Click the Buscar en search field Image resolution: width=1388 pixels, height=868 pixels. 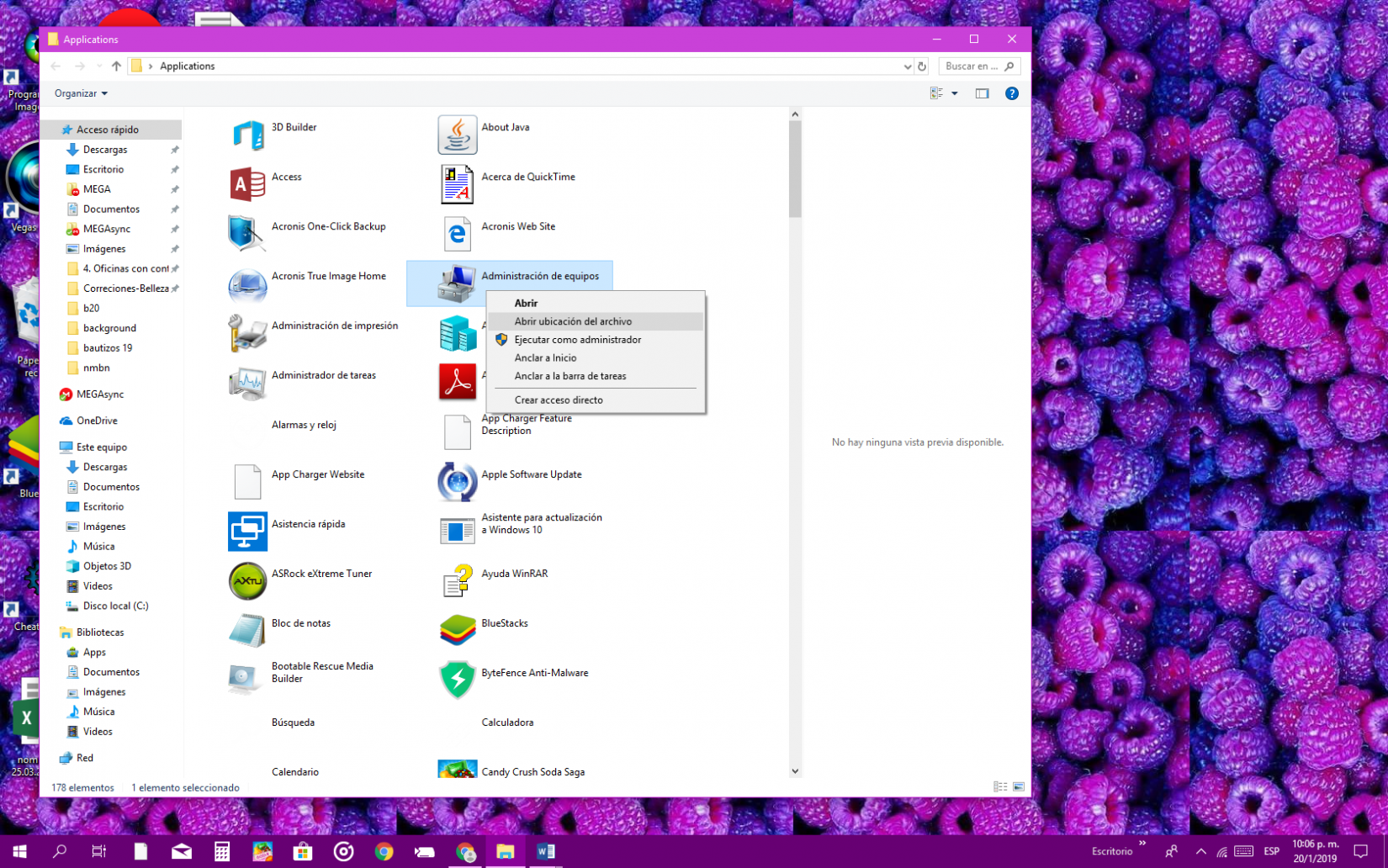tap(979, 66)
